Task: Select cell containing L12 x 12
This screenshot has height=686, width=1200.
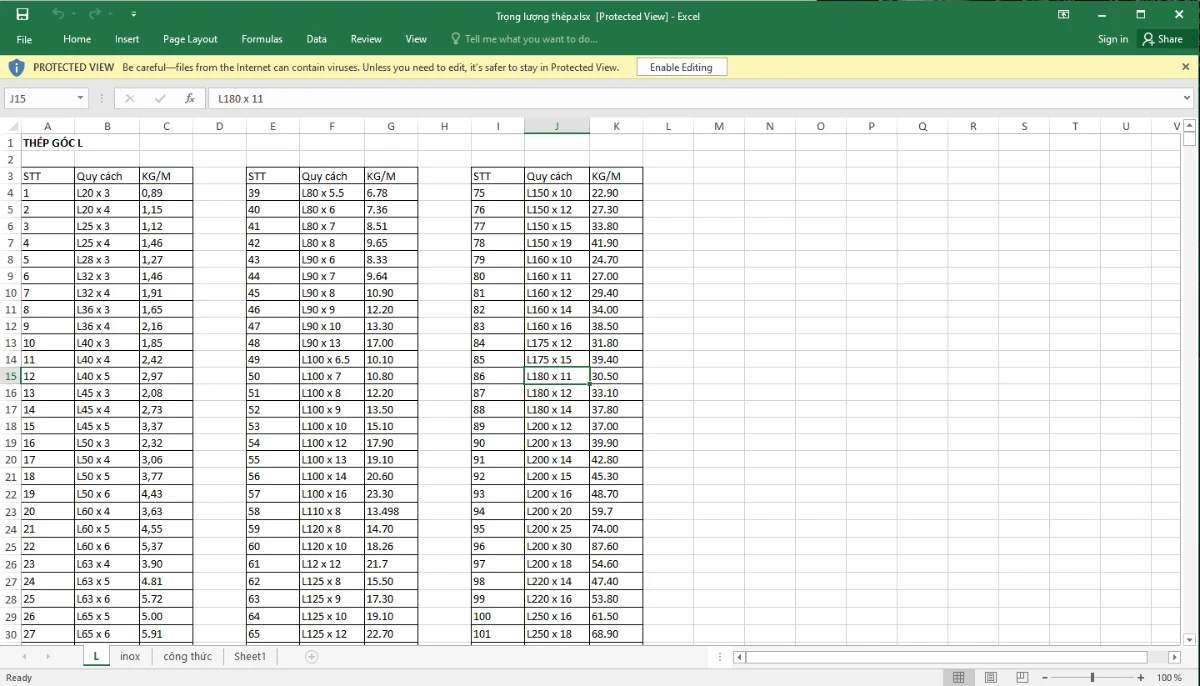Action: tap(331, 564)
